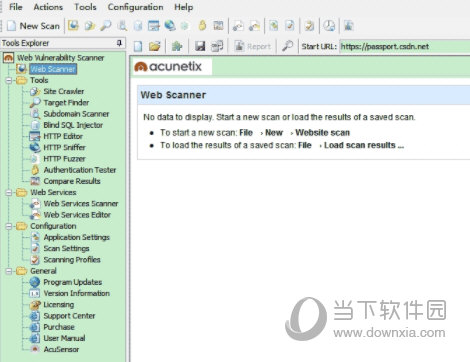Screen dimensions: 470x362
Task: Open the Target Finder magnifier in top toolbar
Action: [x=106, y=26]
